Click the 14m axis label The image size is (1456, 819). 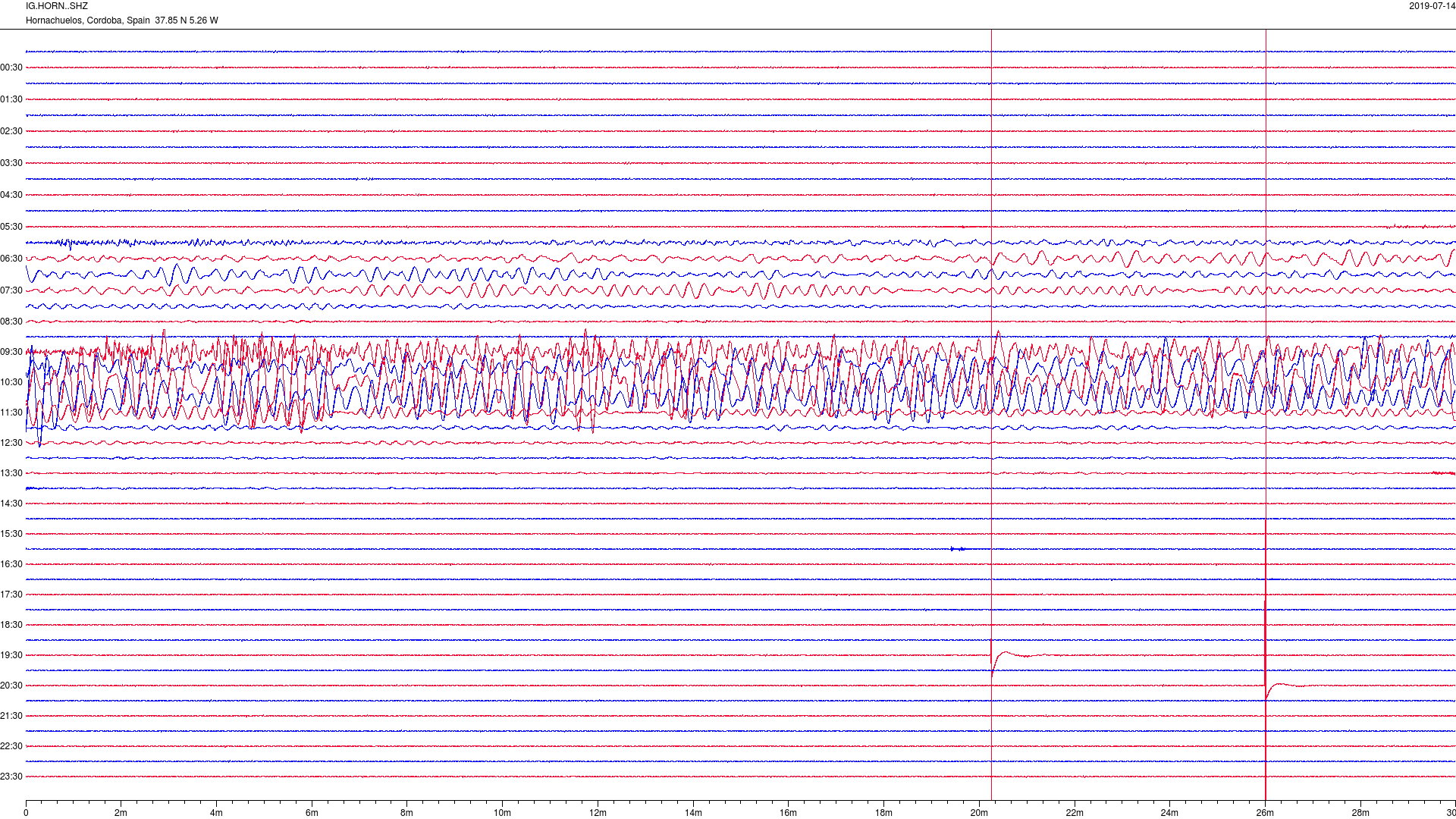coord(693,813)
